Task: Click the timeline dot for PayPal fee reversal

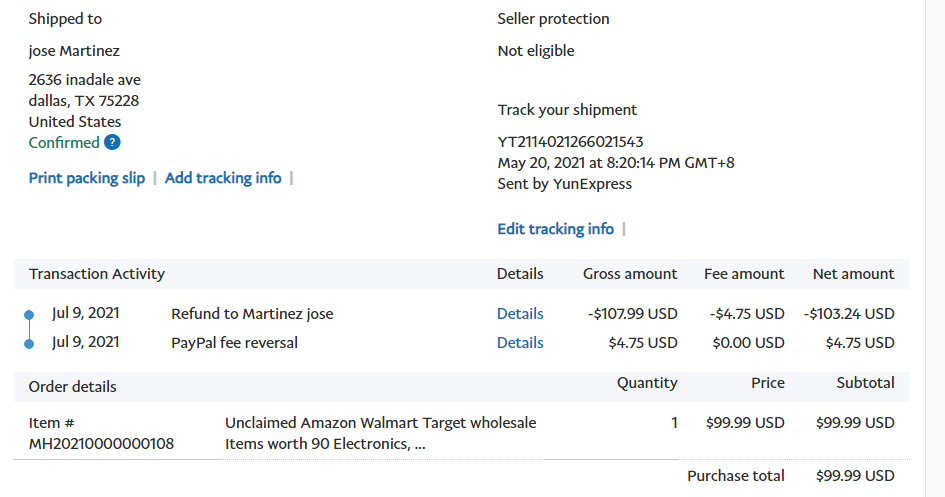Action: [x=29, y=344]
